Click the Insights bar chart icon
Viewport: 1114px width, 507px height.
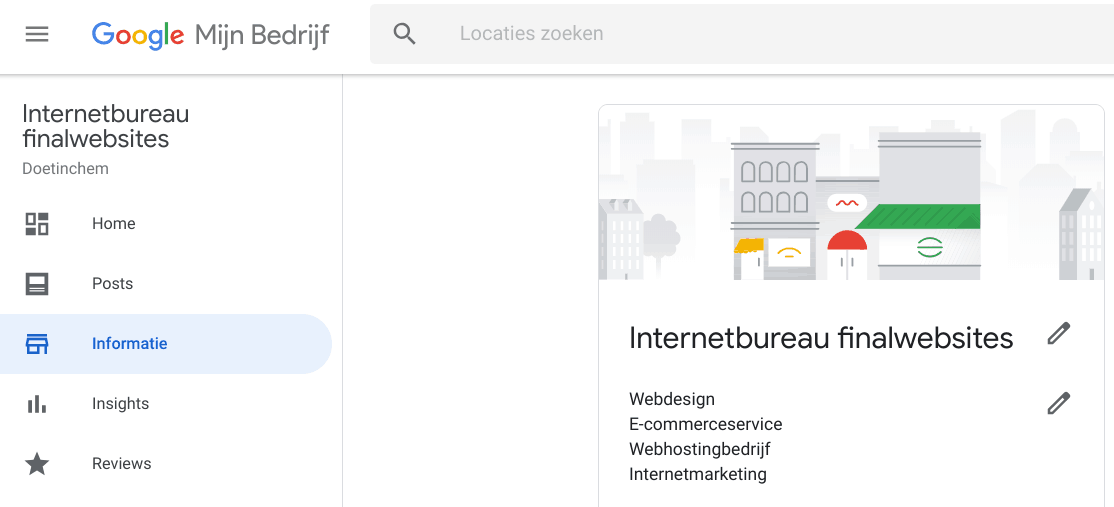pyautogui.click(x=37, y=404)
